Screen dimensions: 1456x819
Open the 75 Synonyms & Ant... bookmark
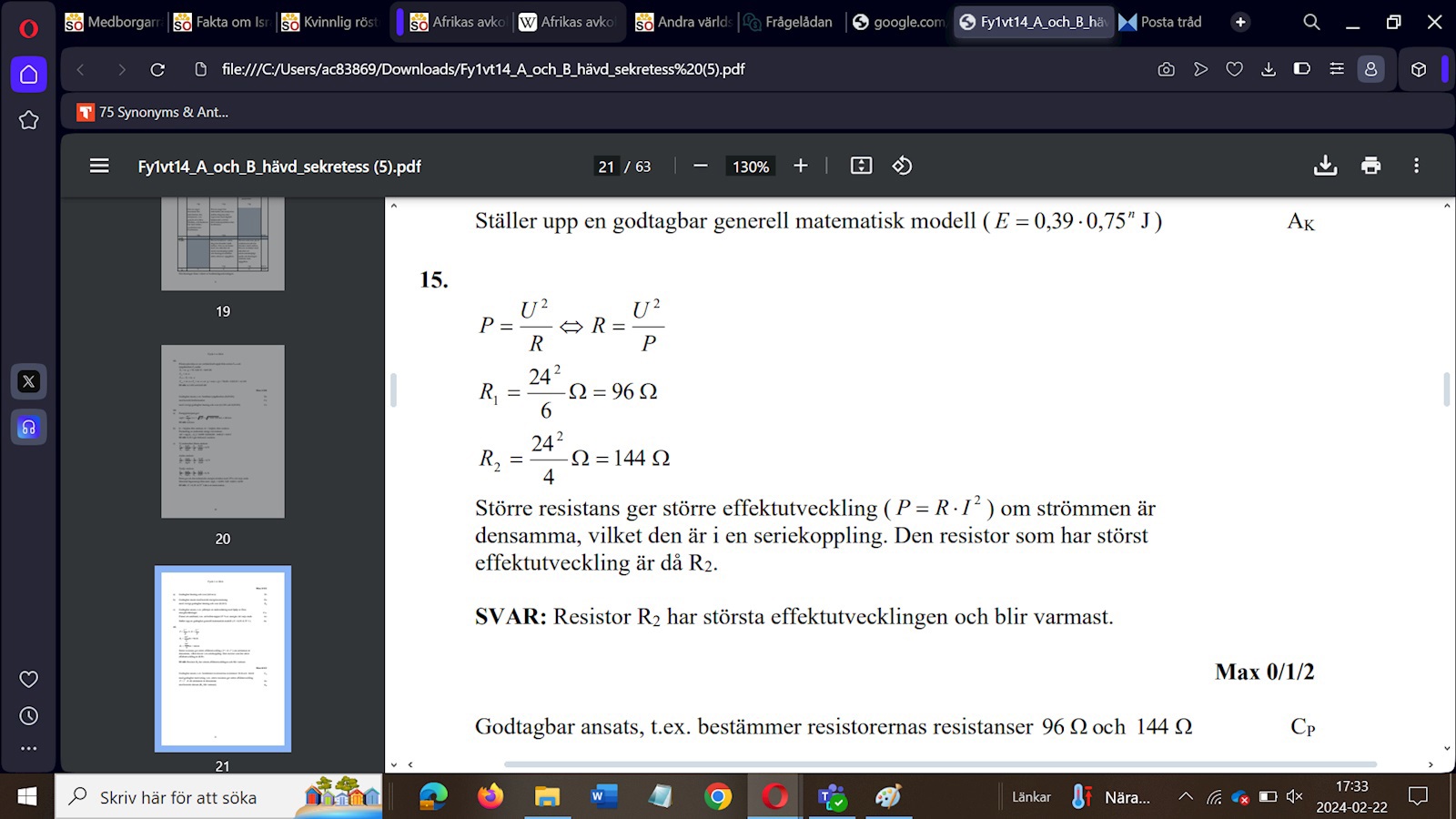pyautogui.click(x=153, y=112)
